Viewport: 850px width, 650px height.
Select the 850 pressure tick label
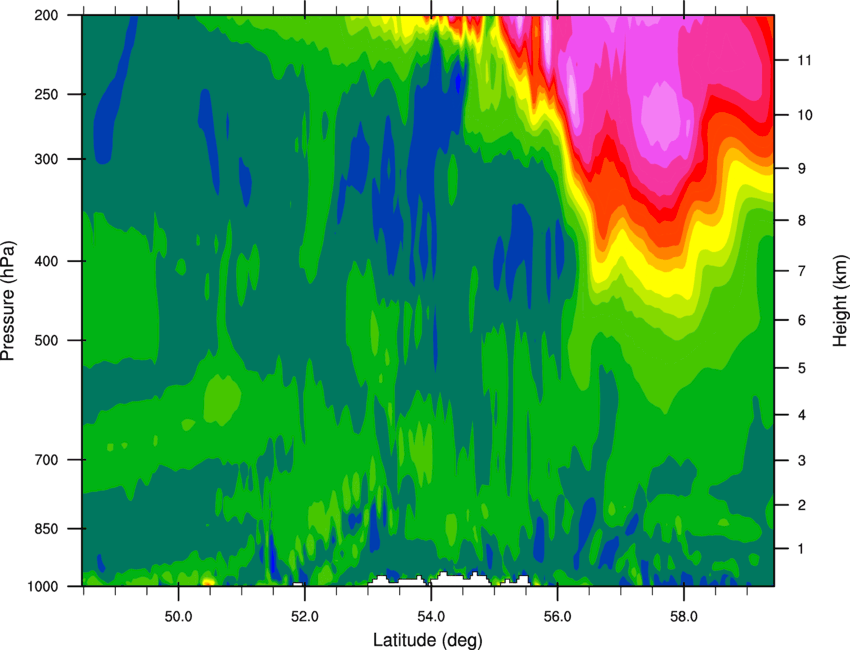tap(47, 529)
